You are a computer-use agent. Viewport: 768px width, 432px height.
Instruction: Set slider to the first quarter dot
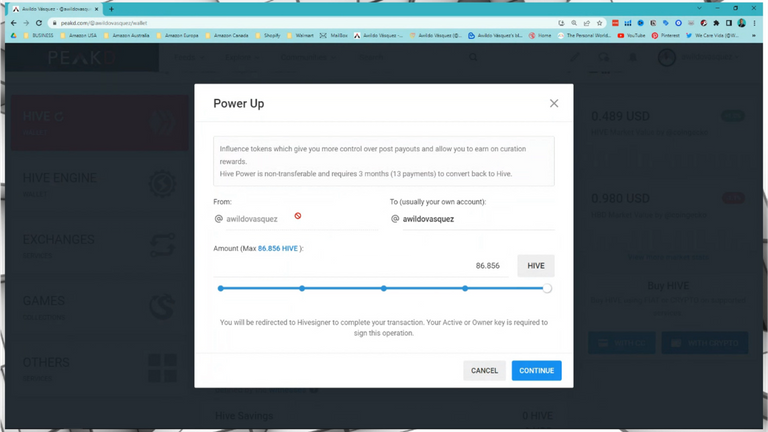click(x=302, y=288)
